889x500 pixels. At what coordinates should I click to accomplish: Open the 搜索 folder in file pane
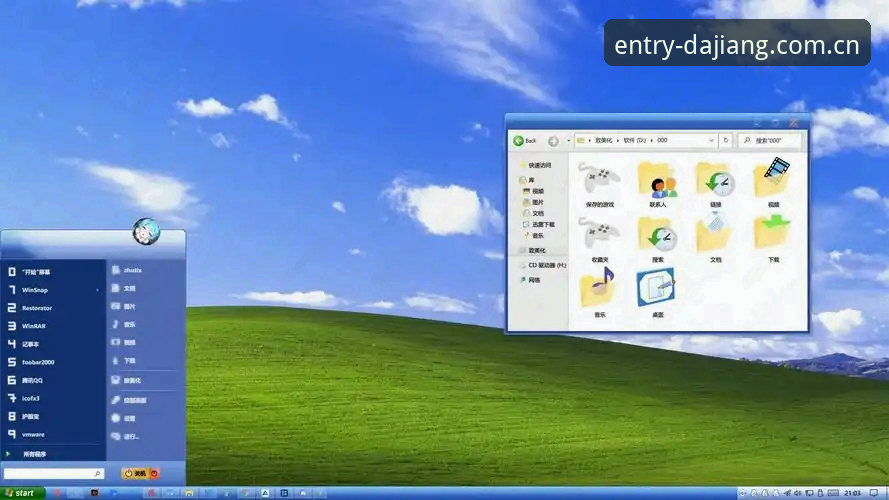[657, 239]
